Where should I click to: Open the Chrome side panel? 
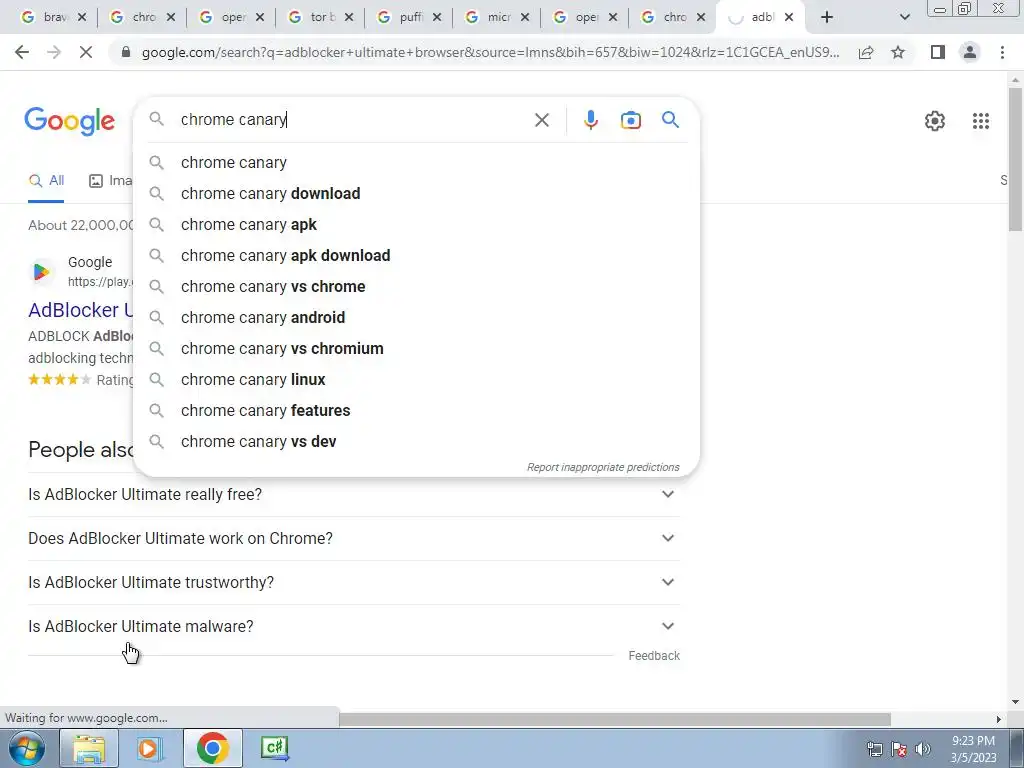click(x=938, y=52)
